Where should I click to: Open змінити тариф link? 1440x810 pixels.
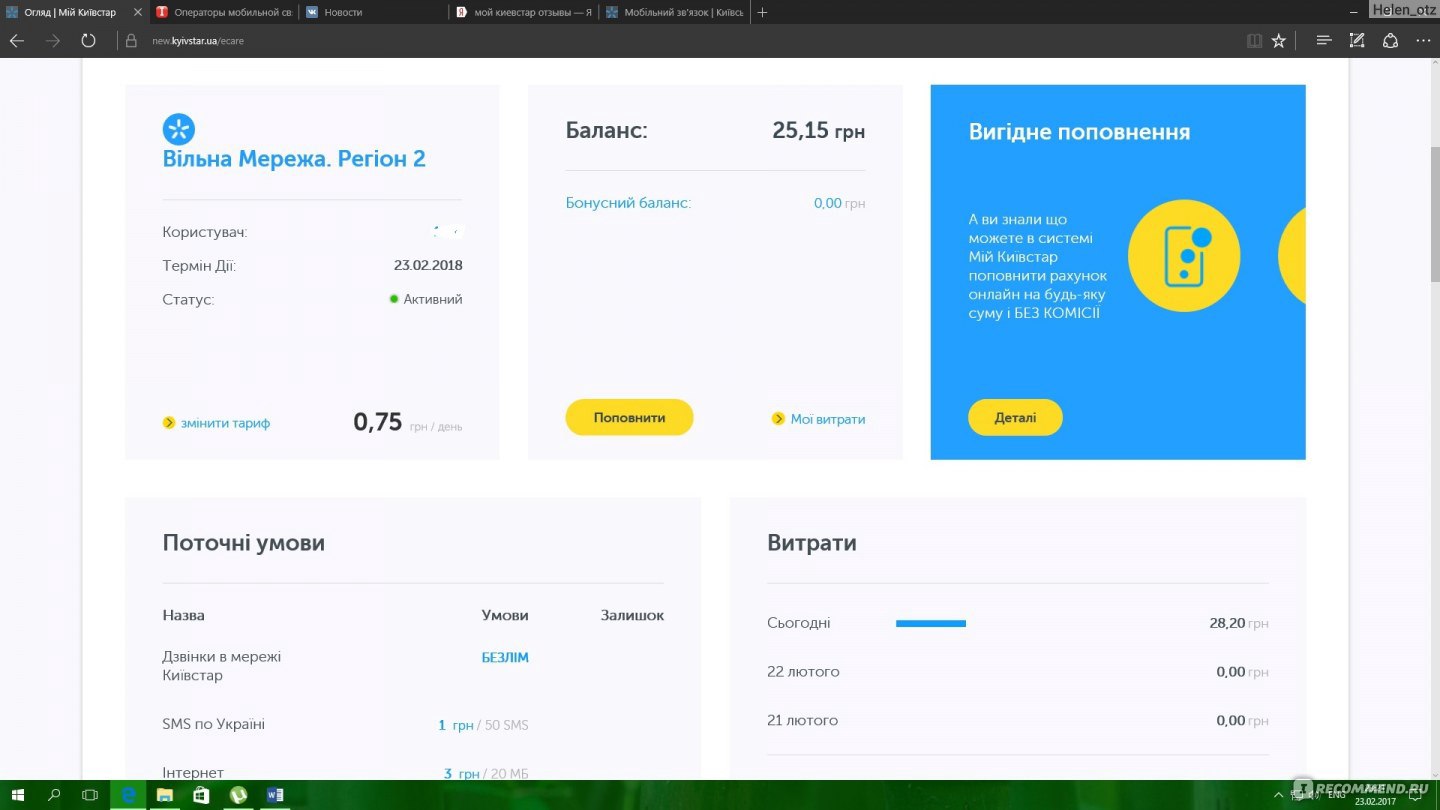pos(225,423)
